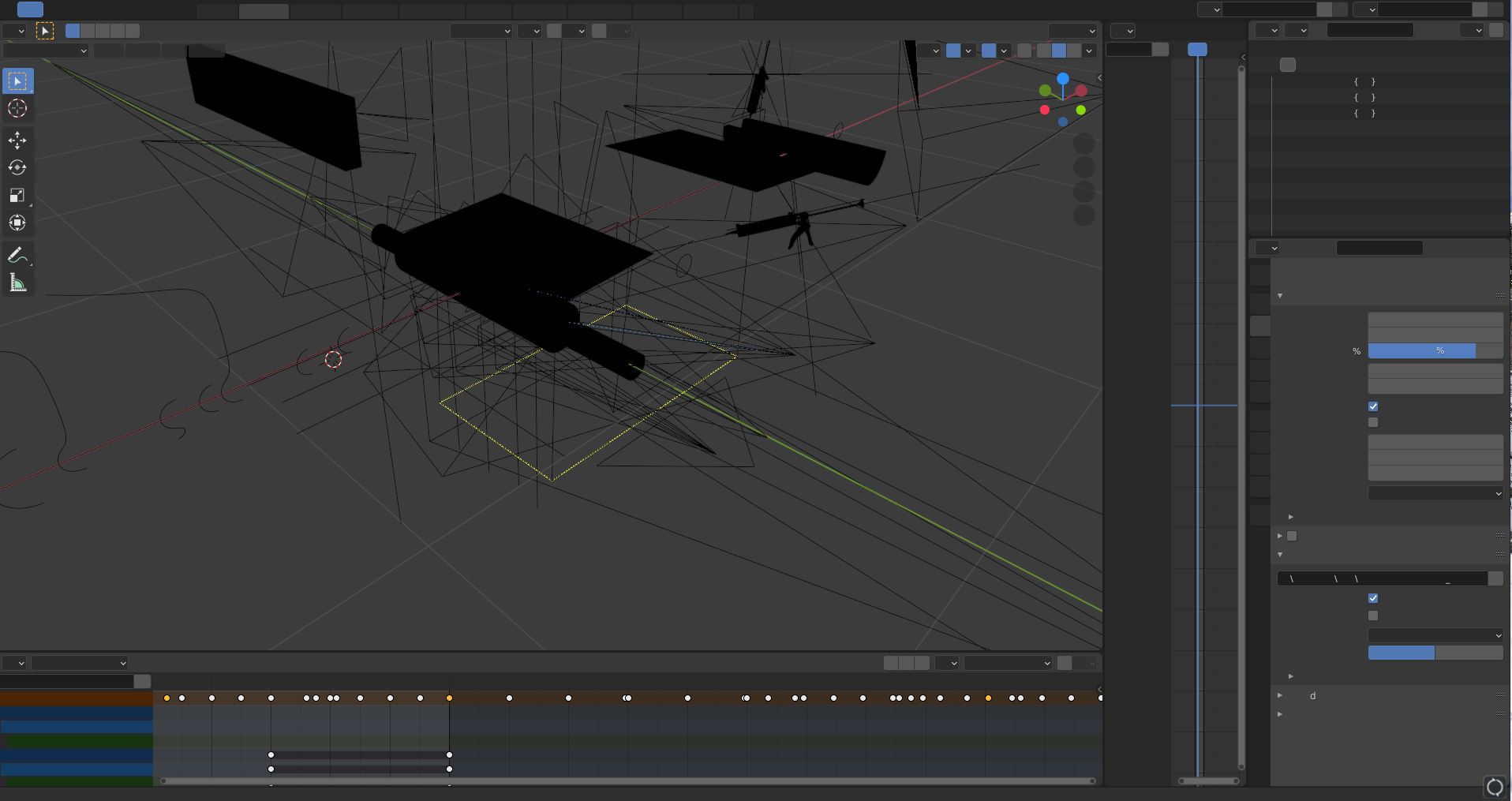
Task: Click the unselected grey Color mode button
Action: tap(1469, 653)
